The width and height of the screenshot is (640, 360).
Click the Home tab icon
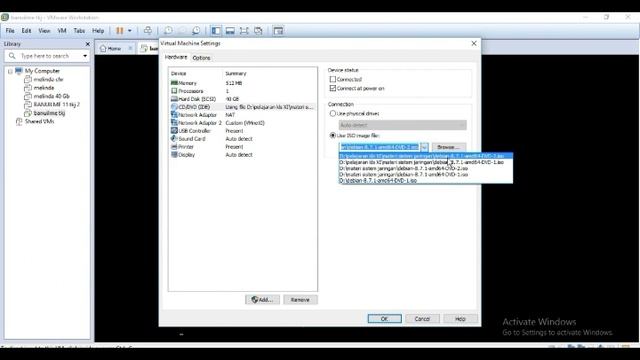tap(103, 48)
